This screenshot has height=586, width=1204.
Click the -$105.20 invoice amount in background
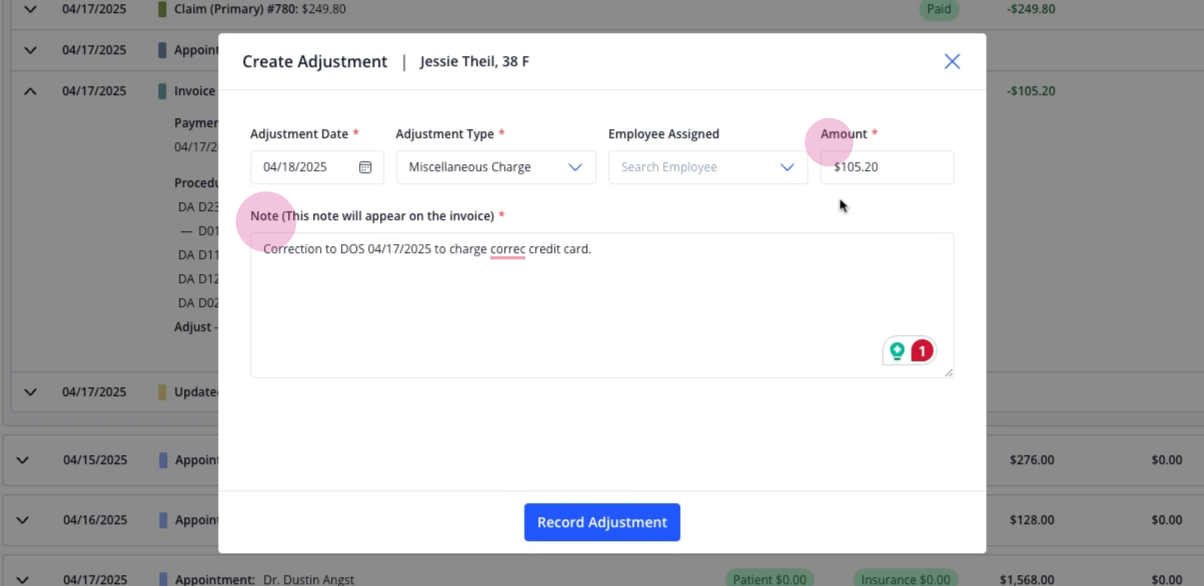tap(1031, 91)
